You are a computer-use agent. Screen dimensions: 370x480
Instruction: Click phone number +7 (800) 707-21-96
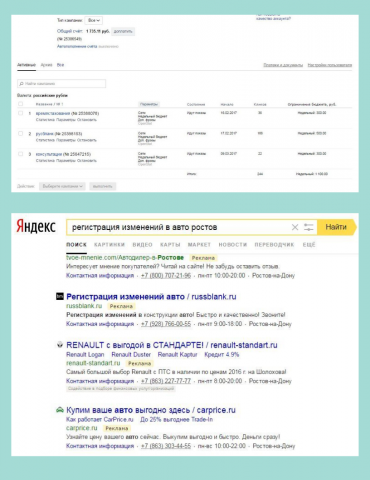tap(166, 275)
